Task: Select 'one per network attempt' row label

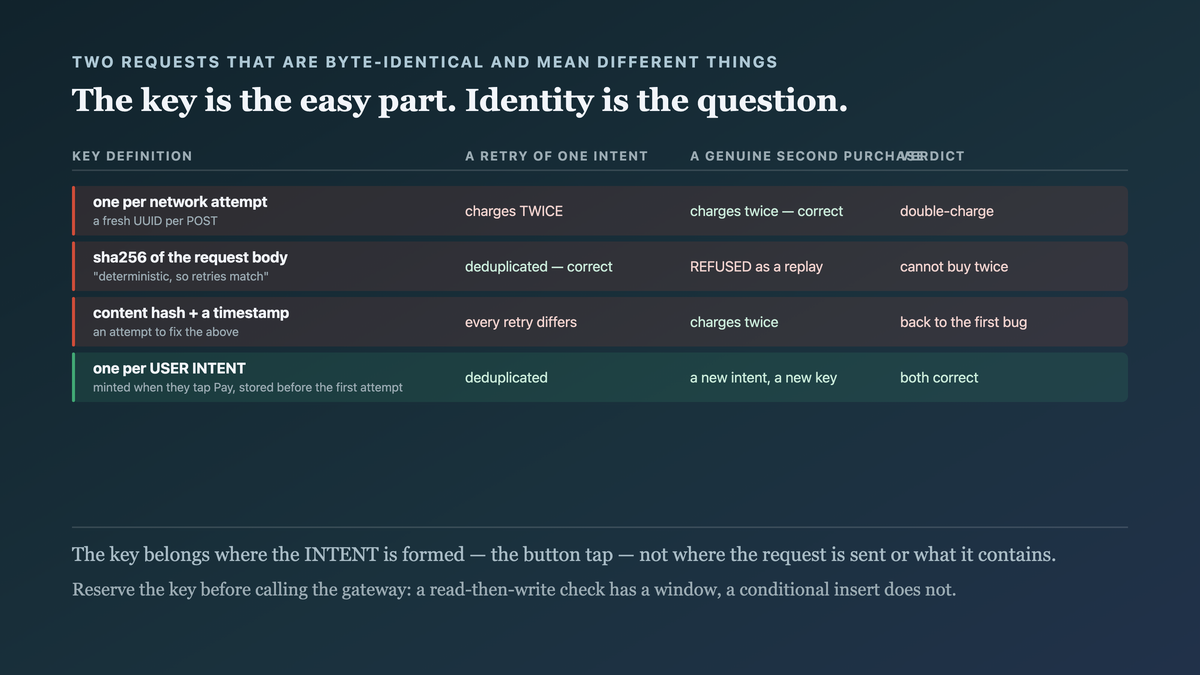Action: 180,202
